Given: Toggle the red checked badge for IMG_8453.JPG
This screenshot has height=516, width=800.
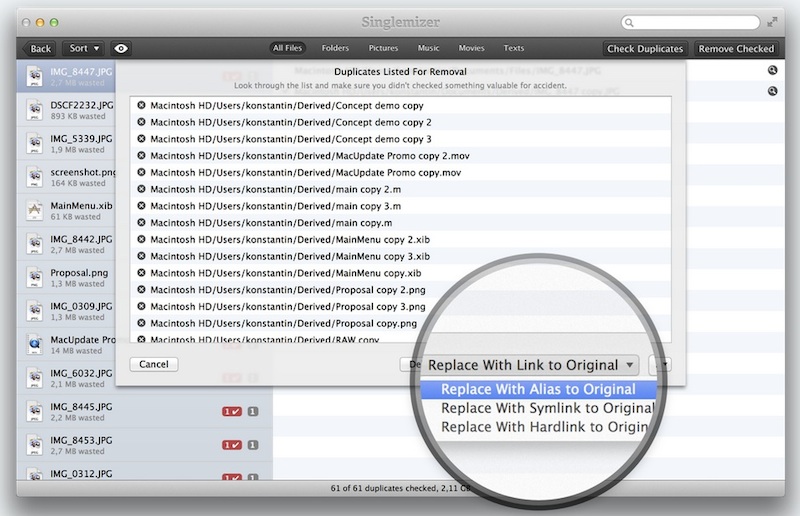Looking at the screenshot, I should 231,445.
